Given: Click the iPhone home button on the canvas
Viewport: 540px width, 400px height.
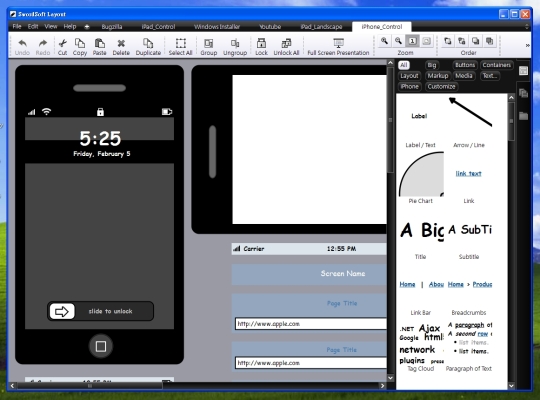Looking at the screenshot, I should click(x=101, y=346).
